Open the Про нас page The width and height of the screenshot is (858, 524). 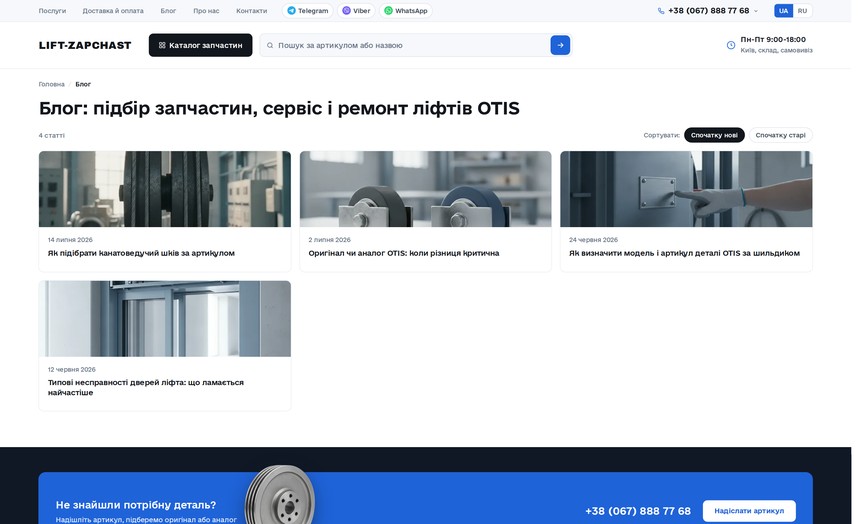click(206, 11)
